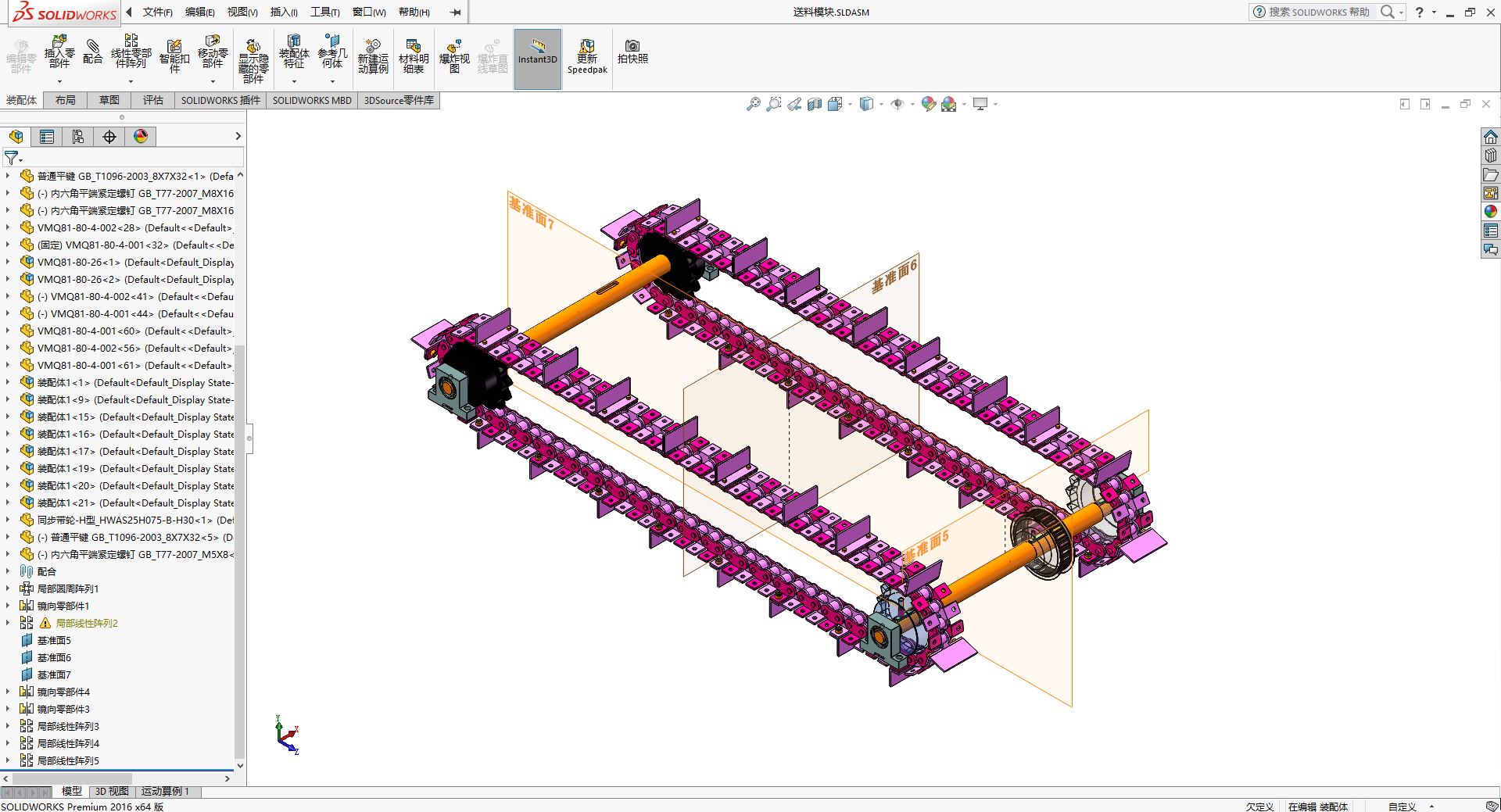The width and height of the screenshot is (1501, 812).
Task: Select the Mate (配合) tool
Action: pyautogui.click(x=92, y=52)
